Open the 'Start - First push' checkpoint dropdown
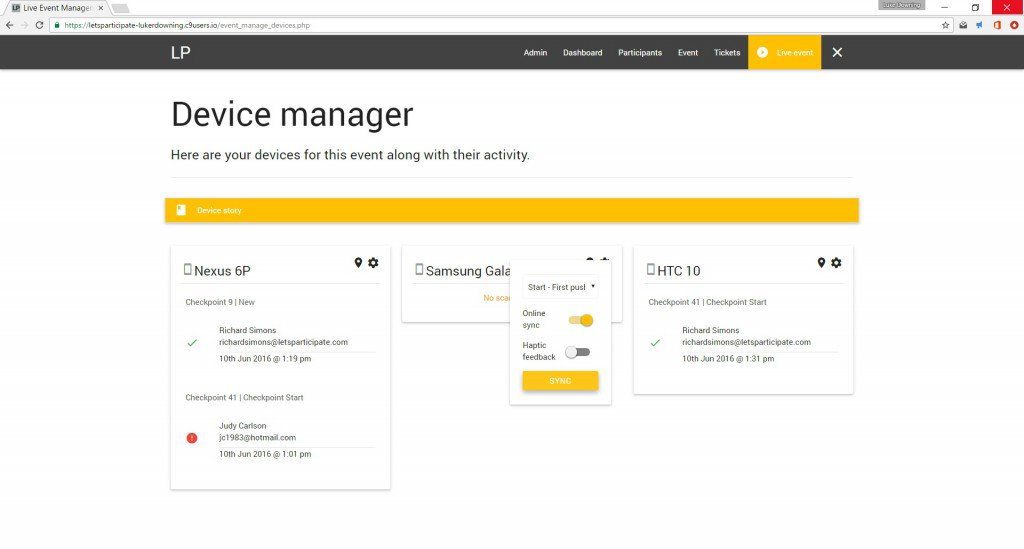The height and width of the screenshot is (549, 1024). [560, 287]
